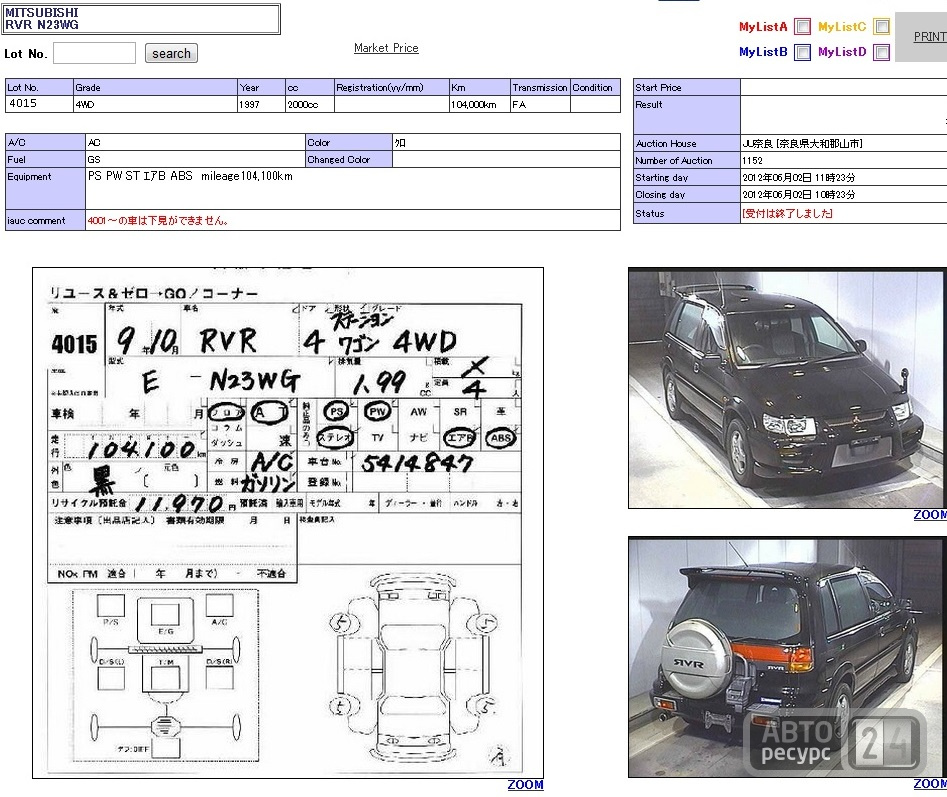This screenshot has width=947, height=797.
Task: Click the Lot No. search input field
Action: tap(94, 53)
